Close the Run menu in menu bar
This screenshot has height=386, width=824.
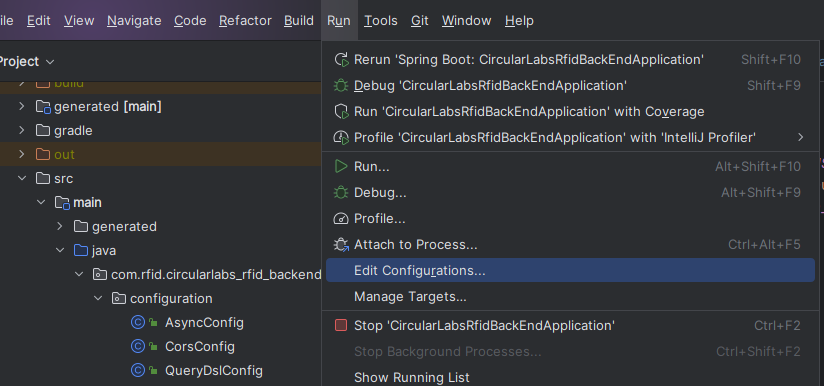(339, 20)
